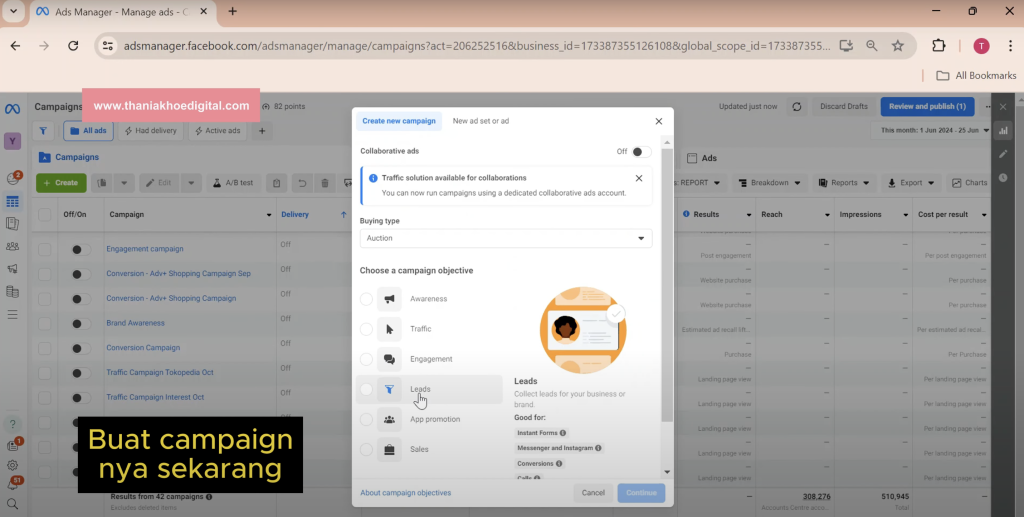This screenshot has width=1024, height=517.
Task: Choose the Leads campaign objective
Action: (x=366, y=389)
